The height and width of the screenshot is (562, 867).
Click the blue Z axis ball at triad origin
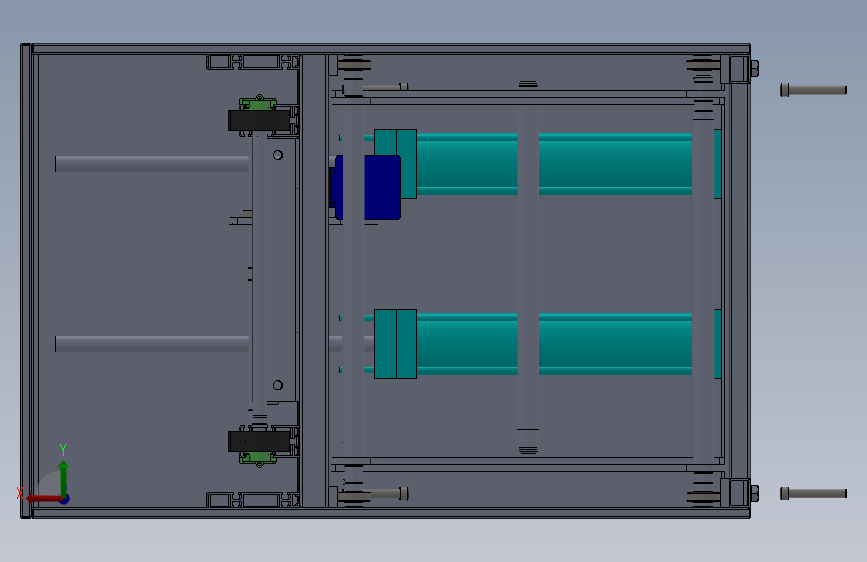coord(65,499)
